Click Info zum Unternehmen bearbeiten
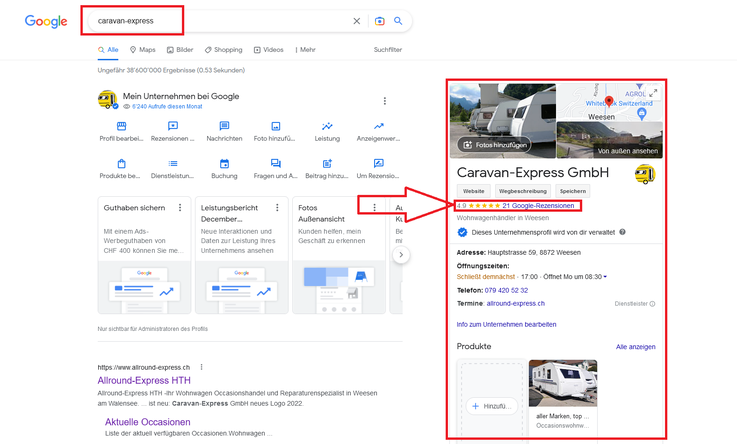737x444 pixels. (506, 325)
